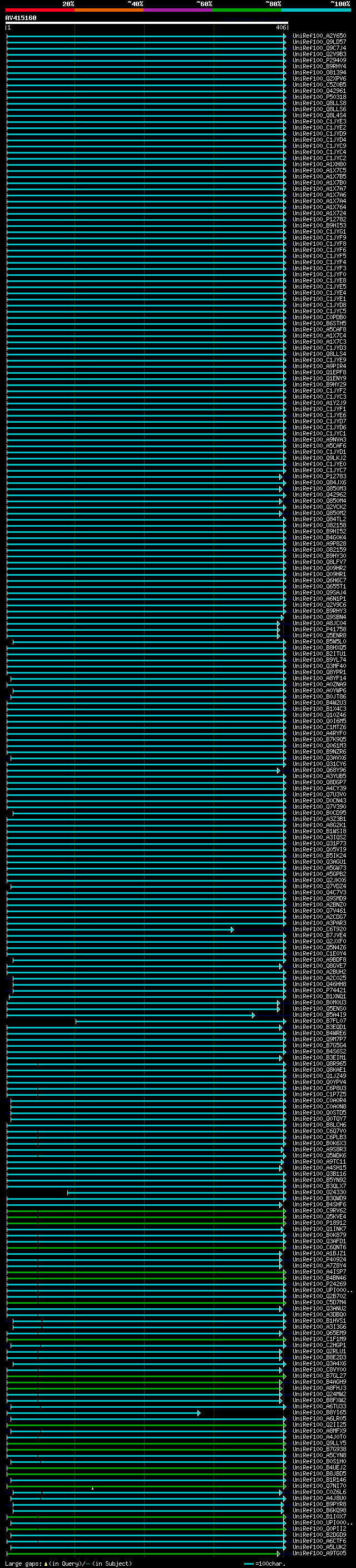
Task: Click the white query sequence bar
Action: (146, 23)
